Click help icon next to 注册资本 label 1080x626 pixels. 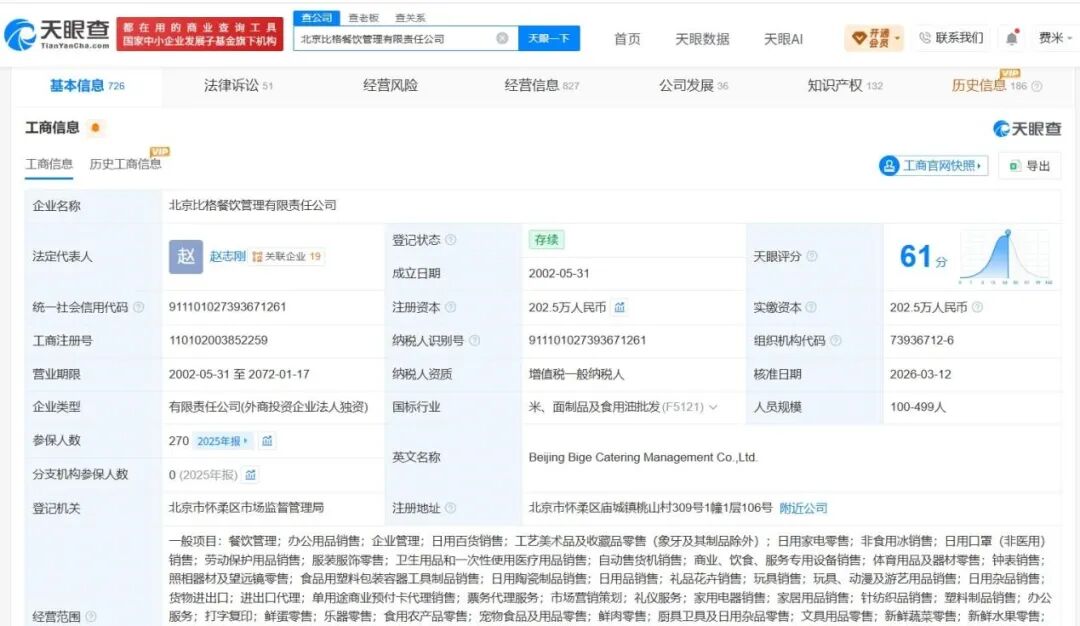coord(450,307)
